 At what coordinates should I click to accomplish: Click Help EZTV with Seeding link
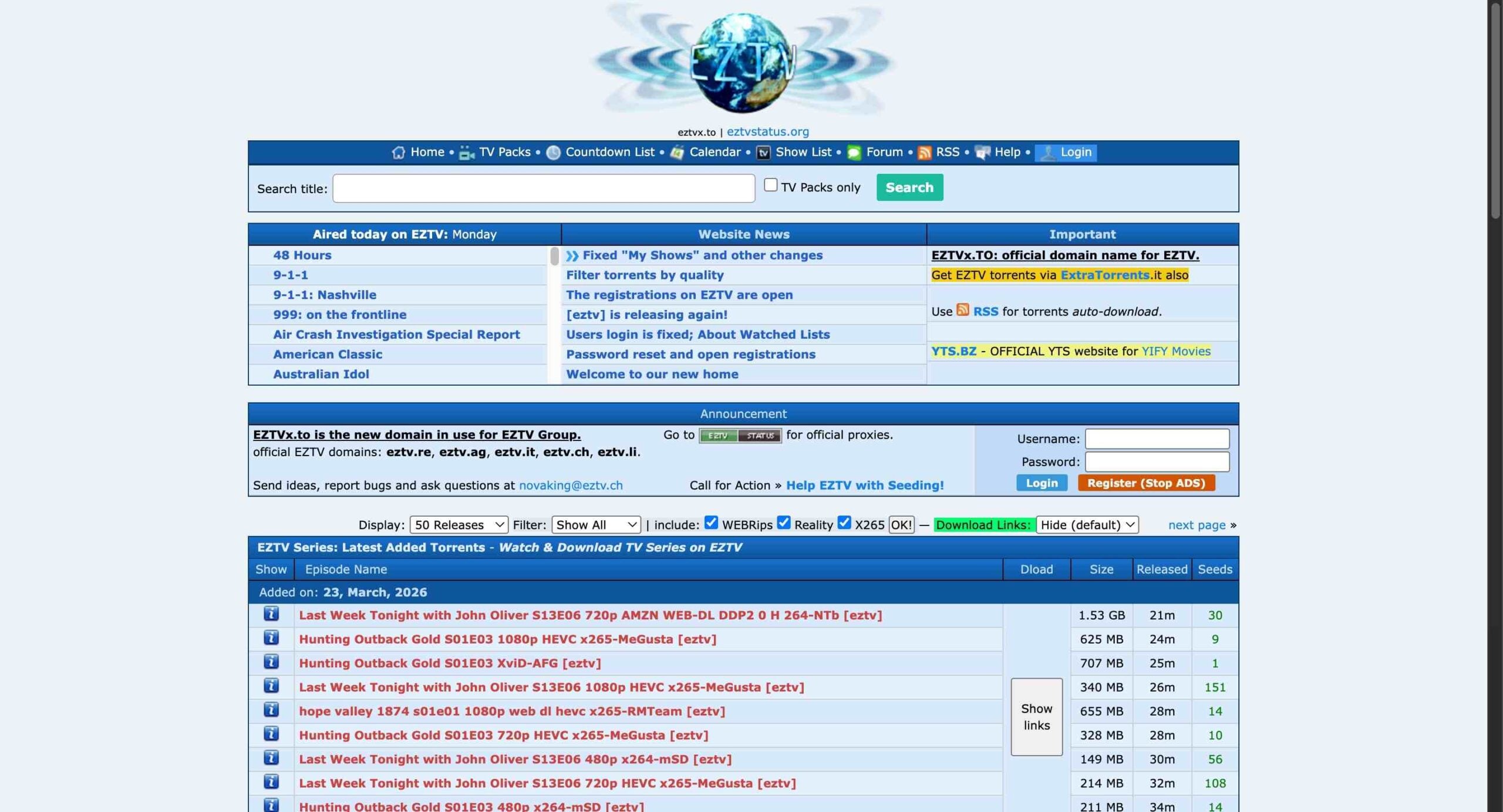[865, 486]
